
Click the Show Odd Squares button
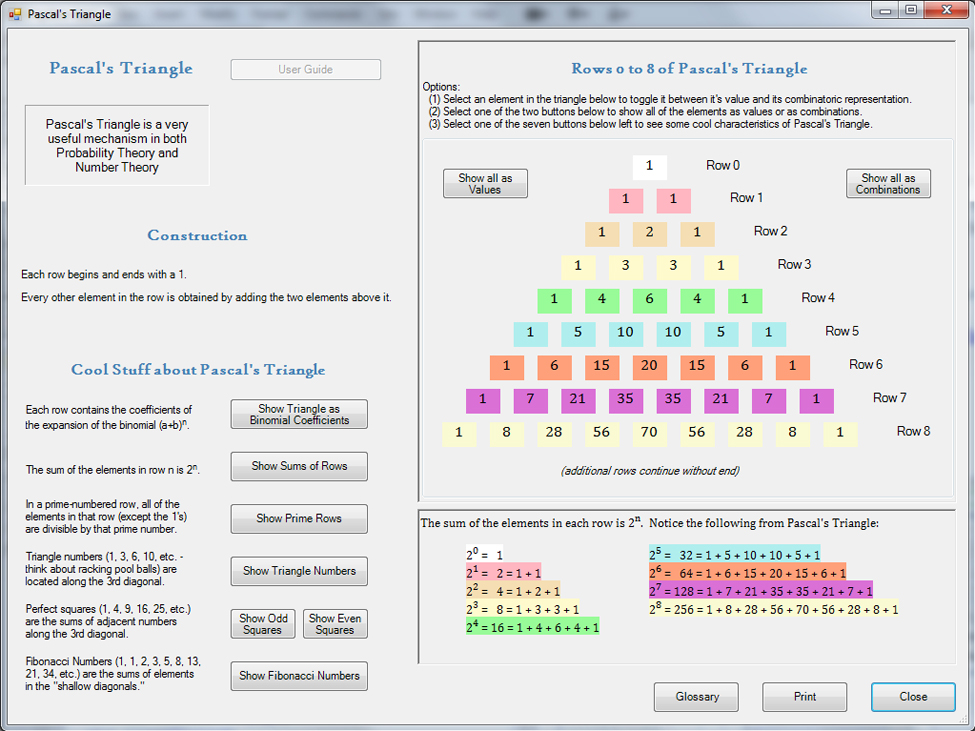[263, 624]
